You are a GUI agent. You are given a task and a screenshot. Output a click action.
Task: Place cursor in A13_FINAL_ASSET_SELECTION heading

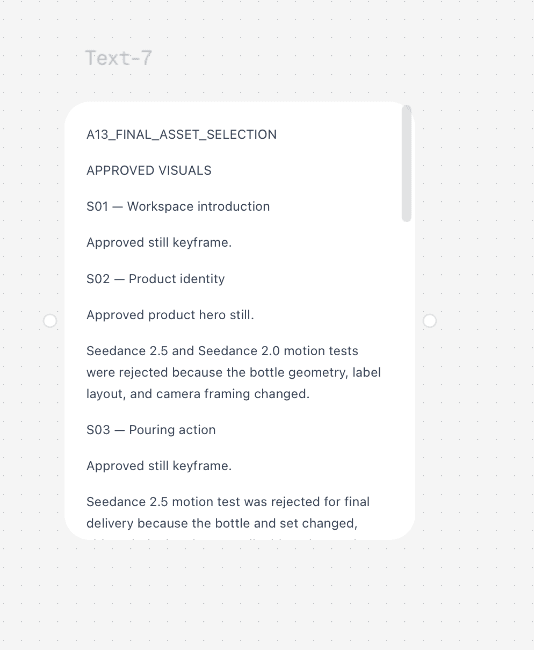pyautogui.click(x=181, y=135)
